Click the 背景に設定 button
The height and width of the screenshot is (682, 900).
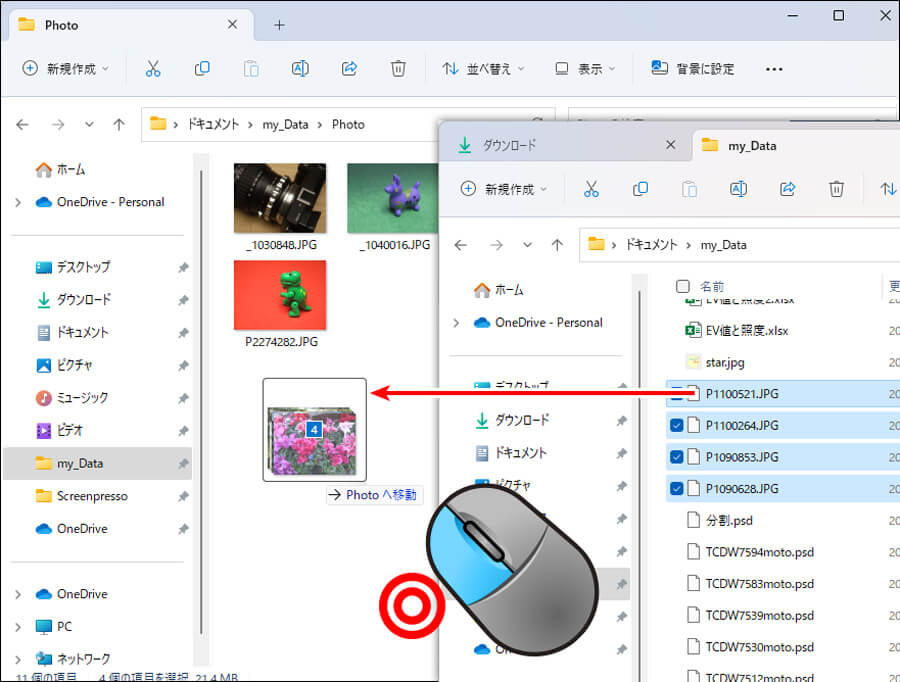point(693,69)
